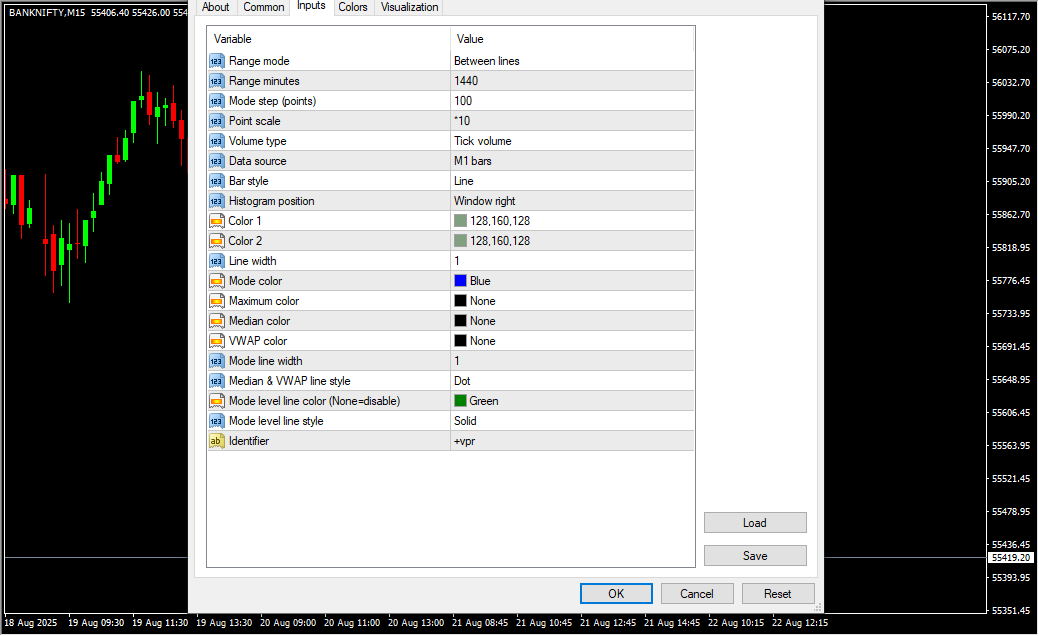Open the Visualization tab

coord(409,7)
